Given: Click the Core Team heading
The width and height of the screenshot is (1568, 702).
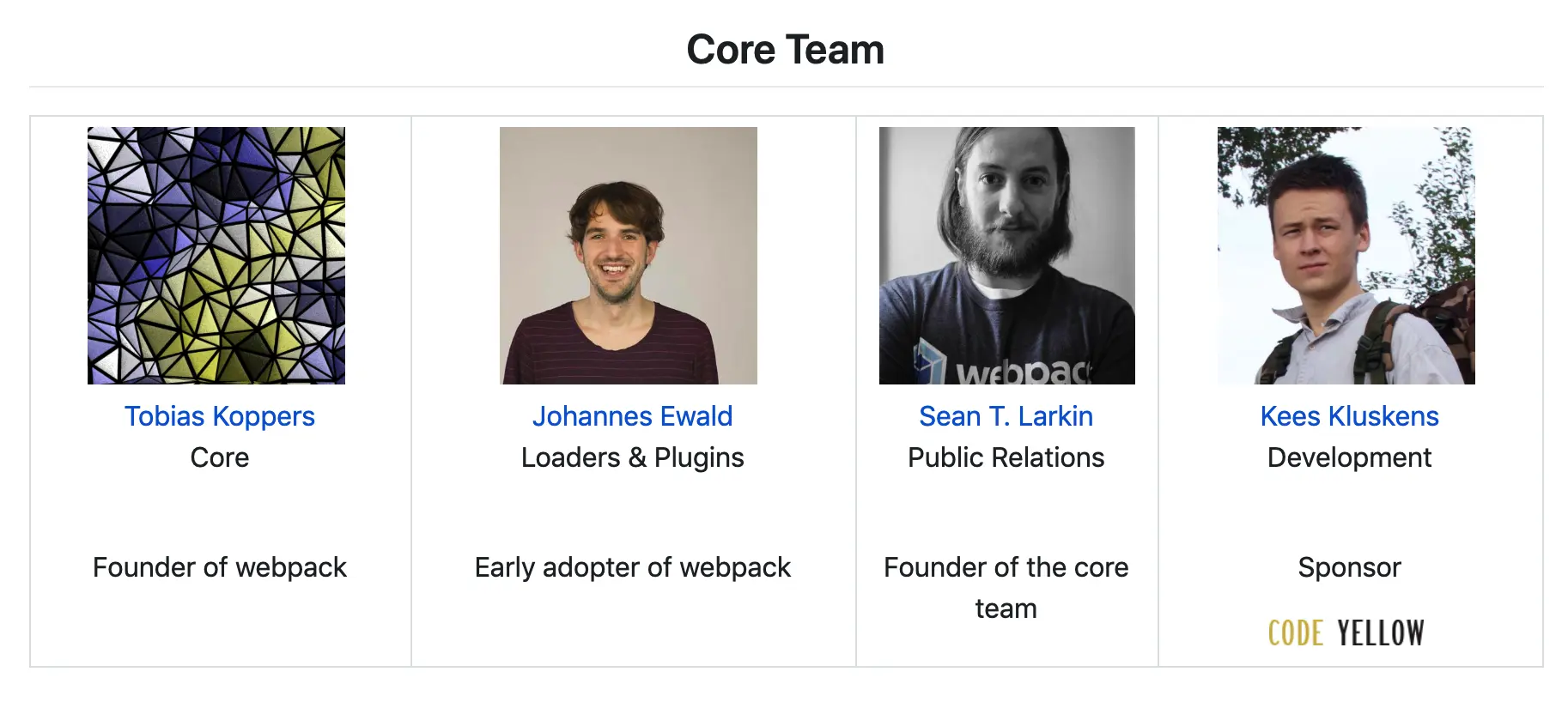Looking at the screenshot, I should pos(784,49).
